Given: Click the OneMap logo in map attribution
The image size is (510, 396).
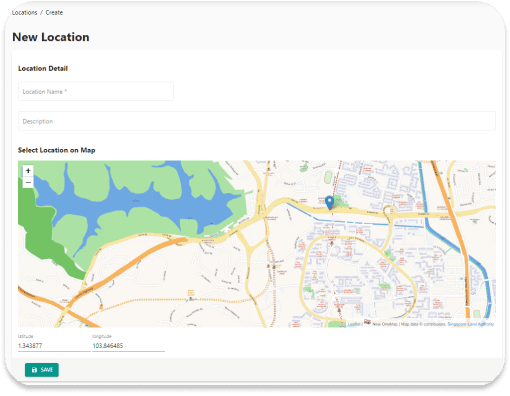Looking at the screenshot, I should coord(367,322).
